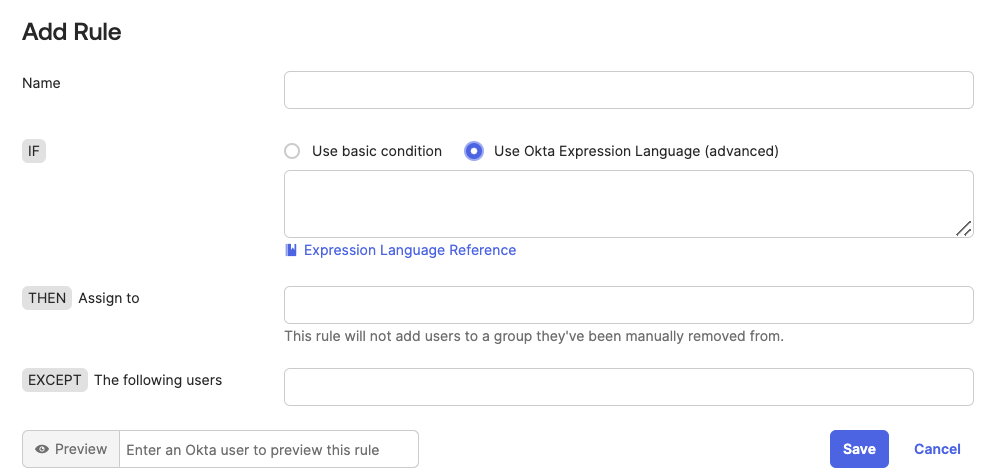Click the eye icon on Preview button
This screenshot has width=996, height=476.
[x=42, y=450]
